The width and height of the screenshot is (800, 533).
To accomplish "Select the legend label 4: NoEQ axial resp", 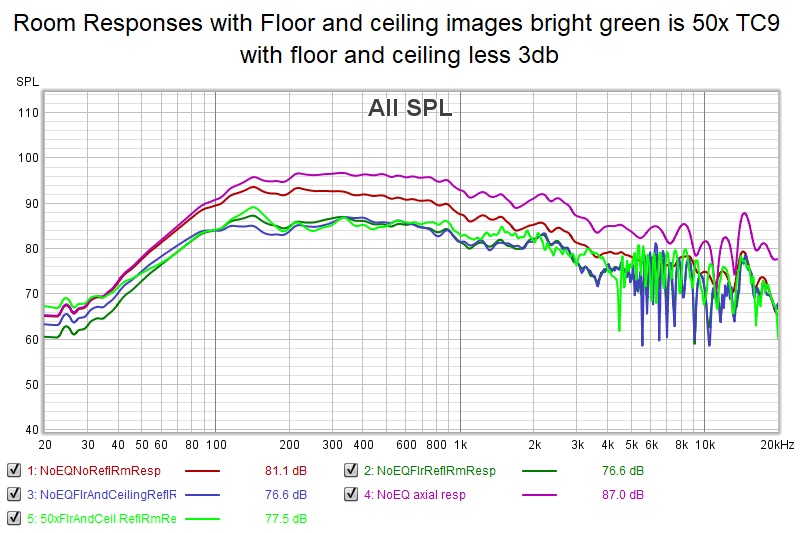I will pos(415,494).
